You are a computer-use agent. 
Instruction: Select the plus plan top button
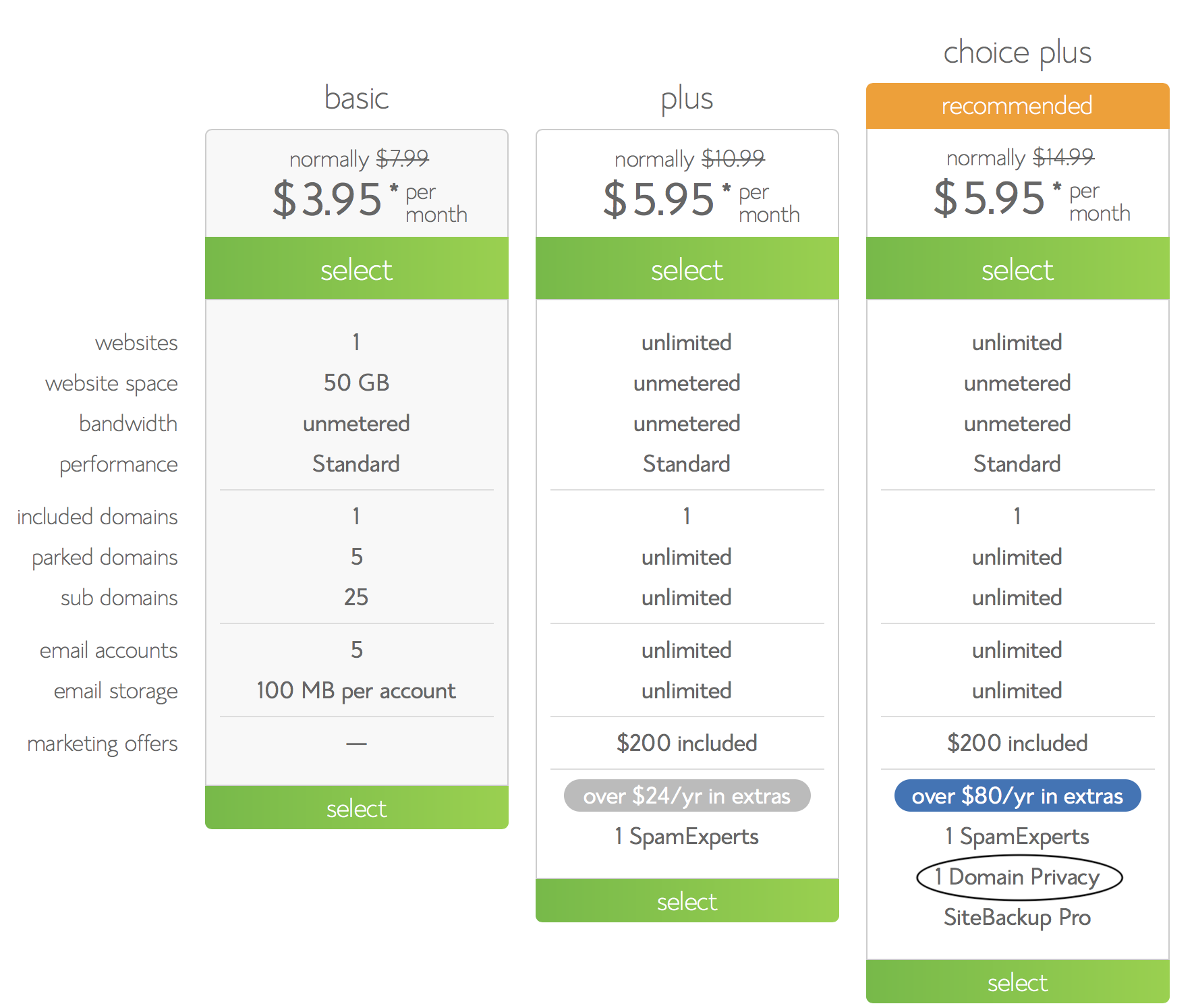pos(687,269)
